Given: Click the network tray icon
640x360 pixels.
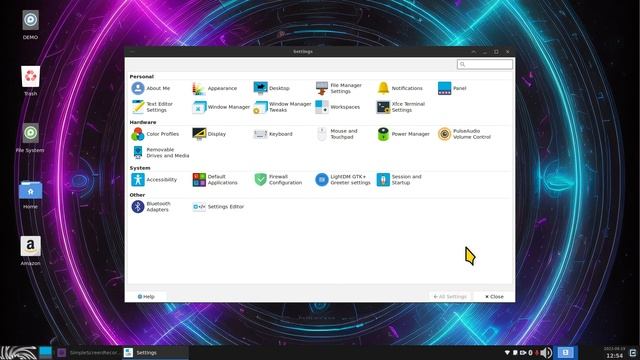Looking at the screenshot, I should [x=507, y=353].
